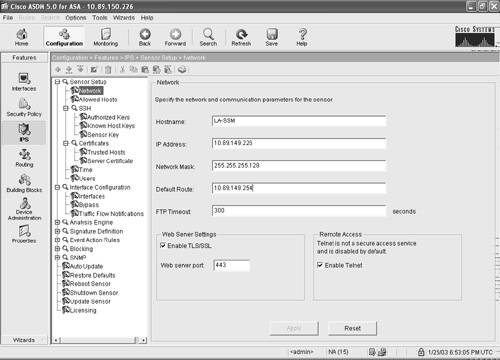
Task: Switch to the Features tab
Action: click(x=24, y=58)
